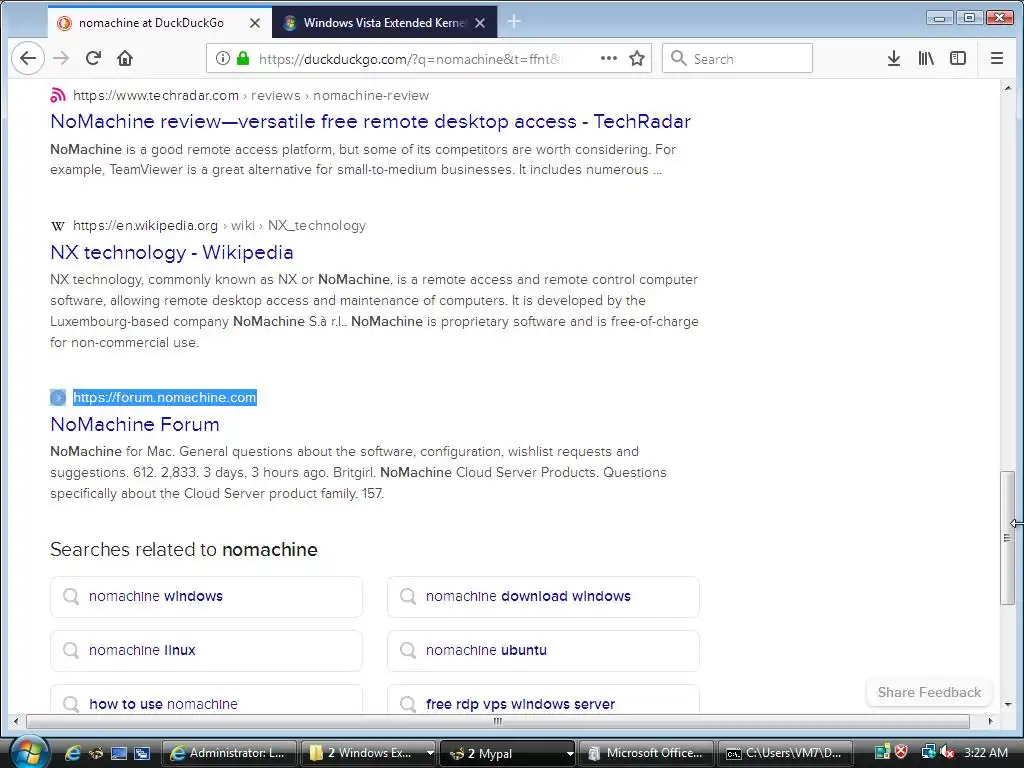
Task: Click the vertical scrollbar thumb
Action: [1008, 537]
